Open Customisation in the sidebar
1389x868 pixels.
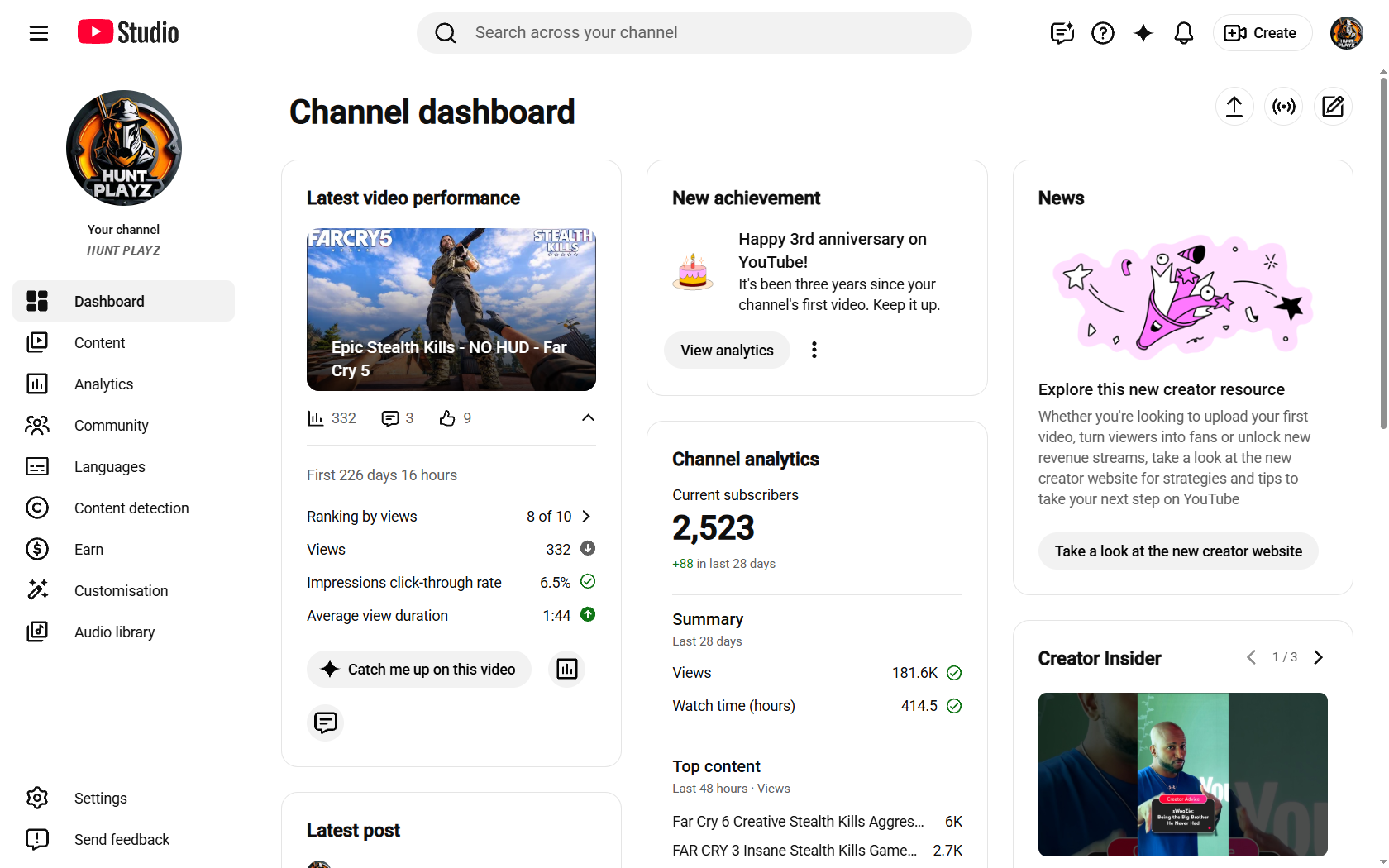coord(124,590)
